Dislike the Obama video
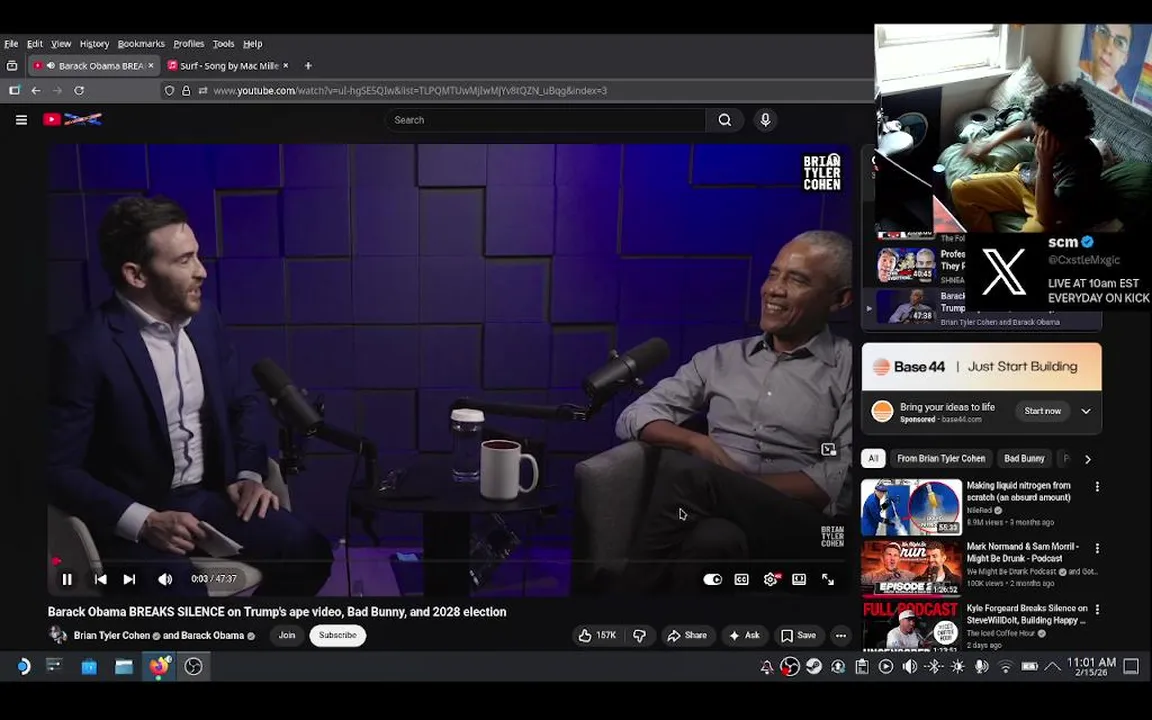The height and width of the screenshot is (720, 1152). pyautogui.click(x=639, y=636)
